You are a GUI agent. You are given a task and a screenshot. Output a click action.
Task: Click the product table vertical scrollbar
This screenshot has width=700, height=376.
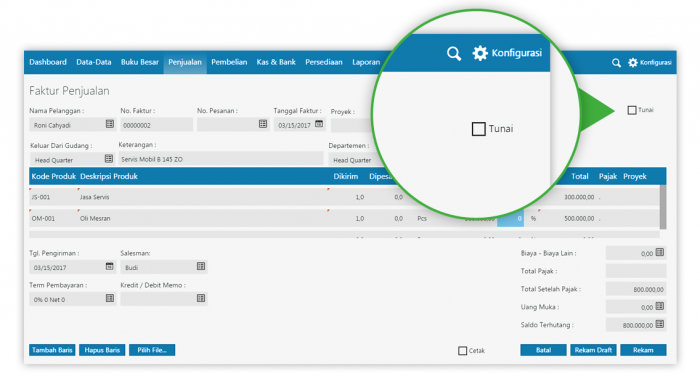(x=663, y=207)
